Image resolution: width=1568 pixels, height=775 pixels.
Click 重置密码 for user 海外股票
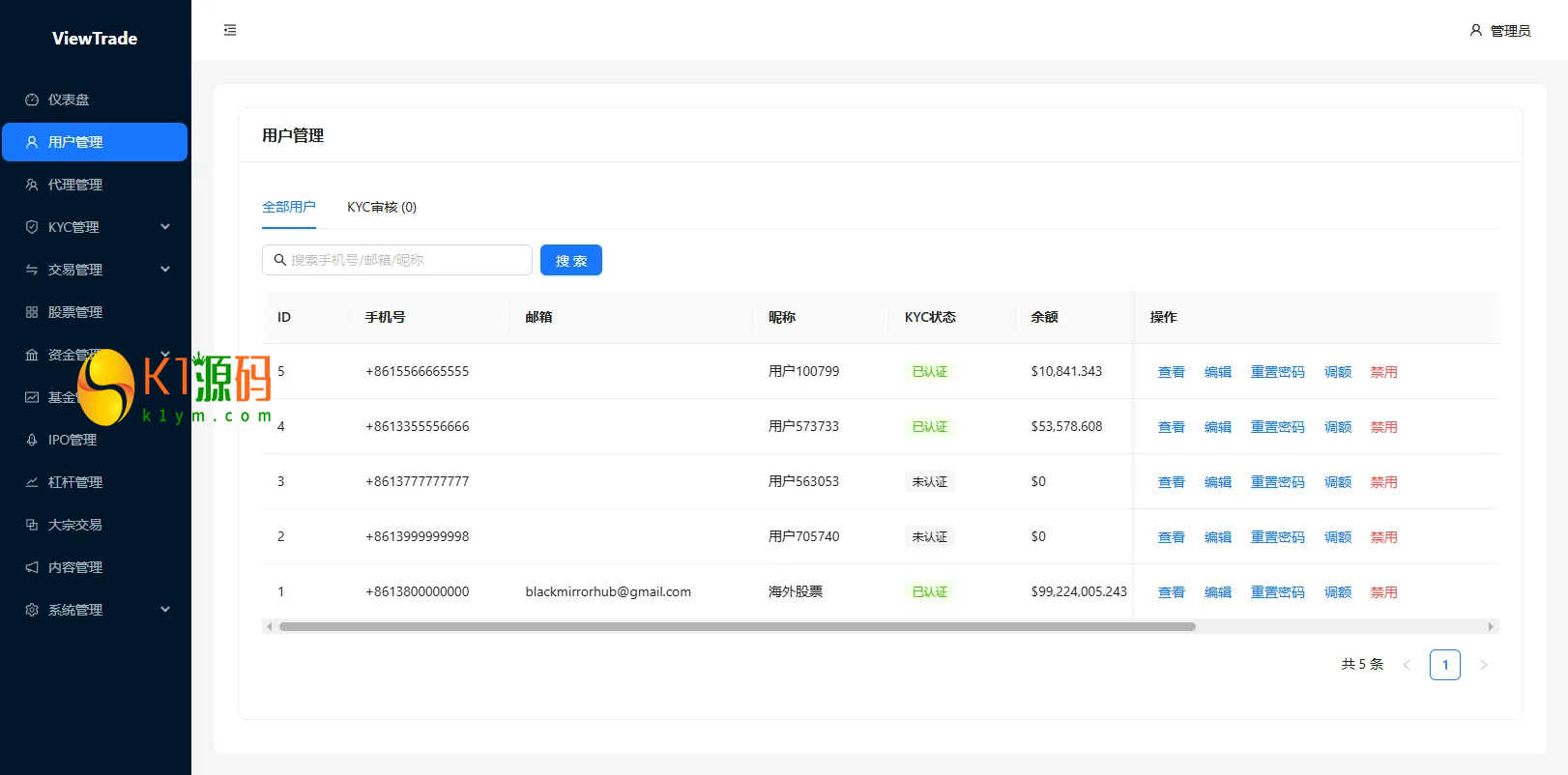click(1278, 592)
